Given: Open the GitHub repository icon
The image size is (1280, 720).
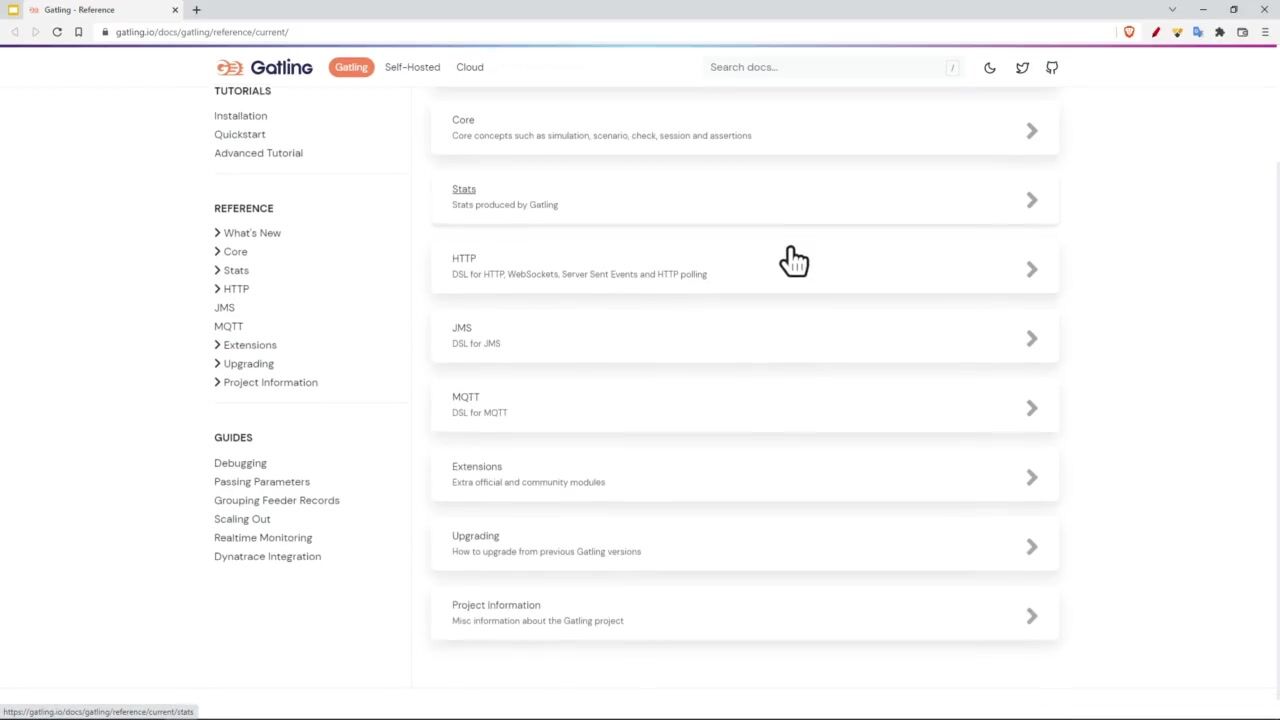Looking at the screenshot, I should click(1052, 68).
